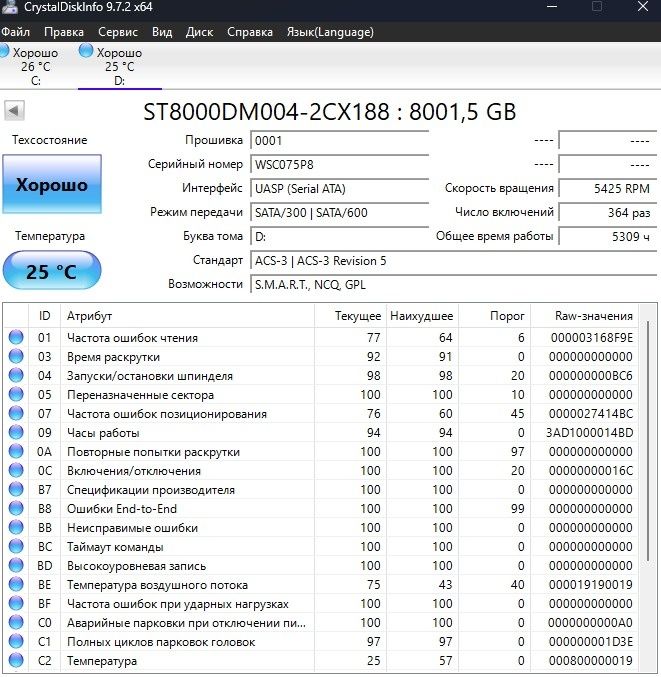Click status orb for attribute 09
The width and height of the screenshot is (661, 677).
click(x=16, y=432)
